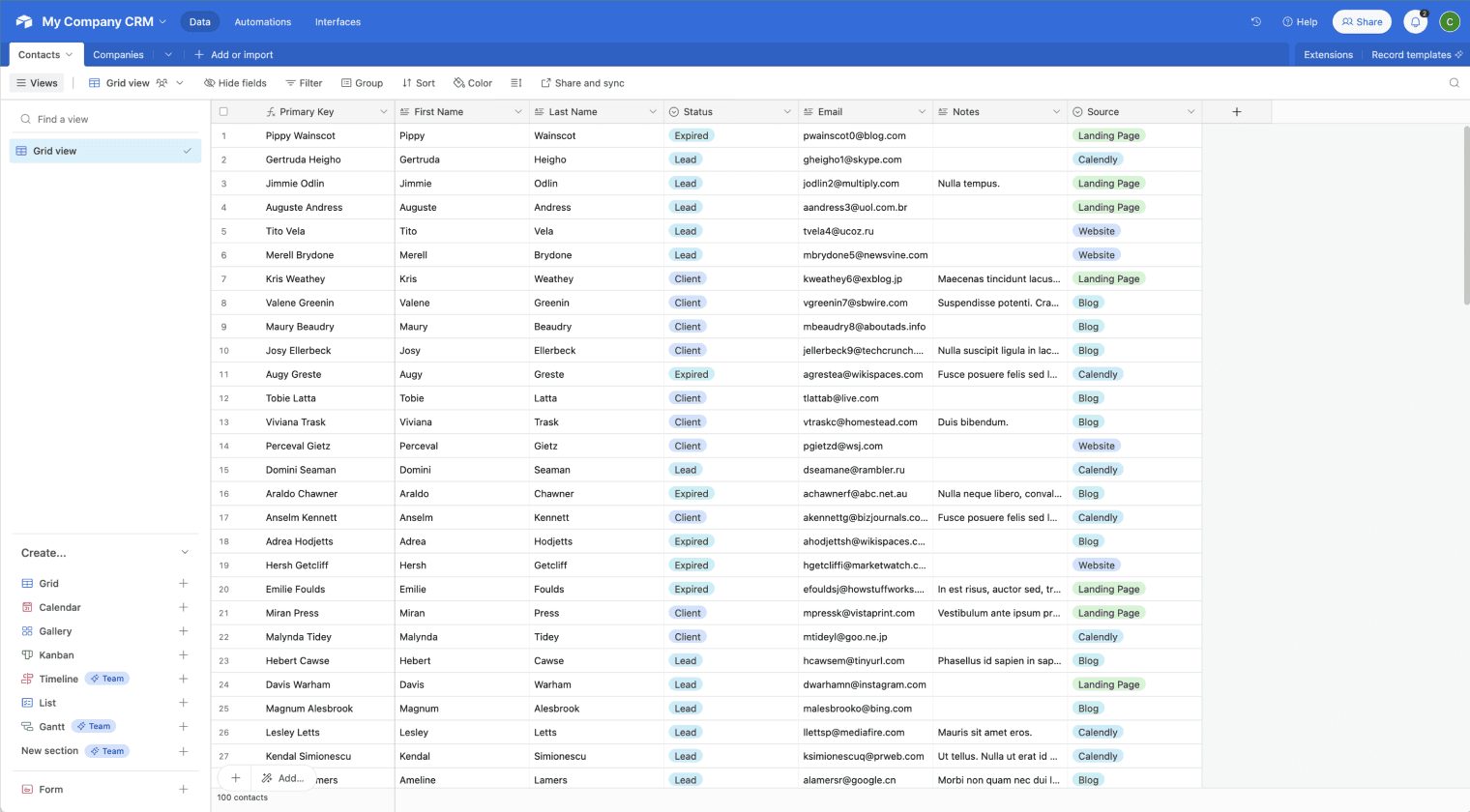Open Share and sync

click(x=582, y=83)
